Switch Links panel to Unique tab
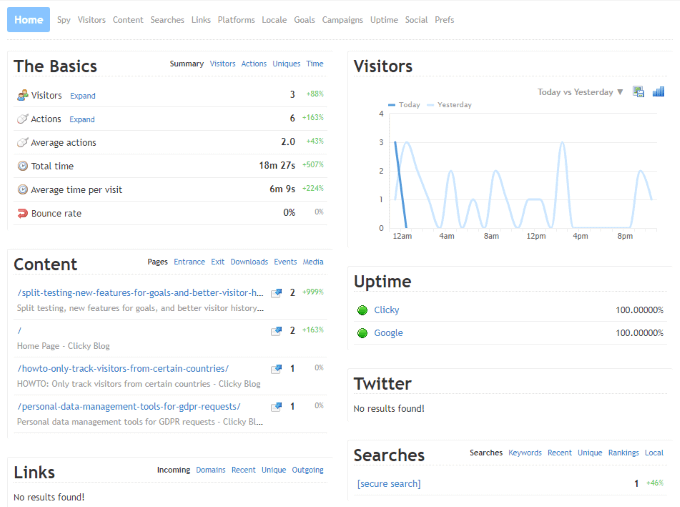Viewport: 680px width, 507px height. click(x=274, y=470)
